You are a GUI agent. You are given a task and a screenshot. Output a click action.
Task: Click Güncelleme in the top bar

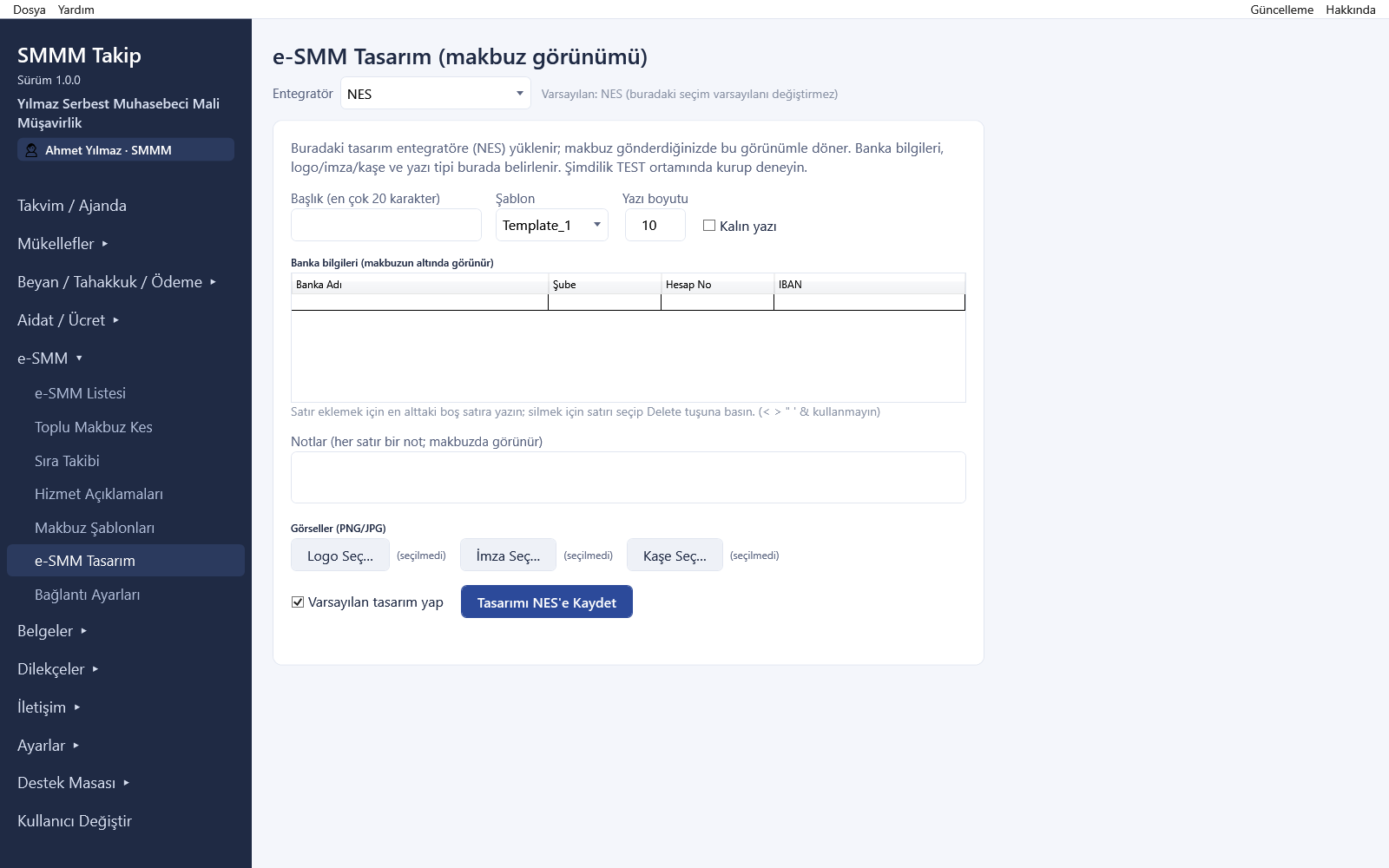(1281, 10)
